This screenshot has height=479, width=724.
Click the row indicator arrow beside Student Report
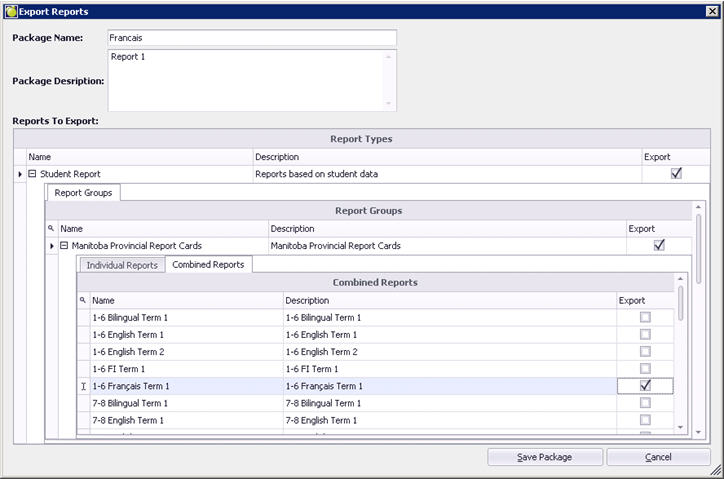click(20, 175)
